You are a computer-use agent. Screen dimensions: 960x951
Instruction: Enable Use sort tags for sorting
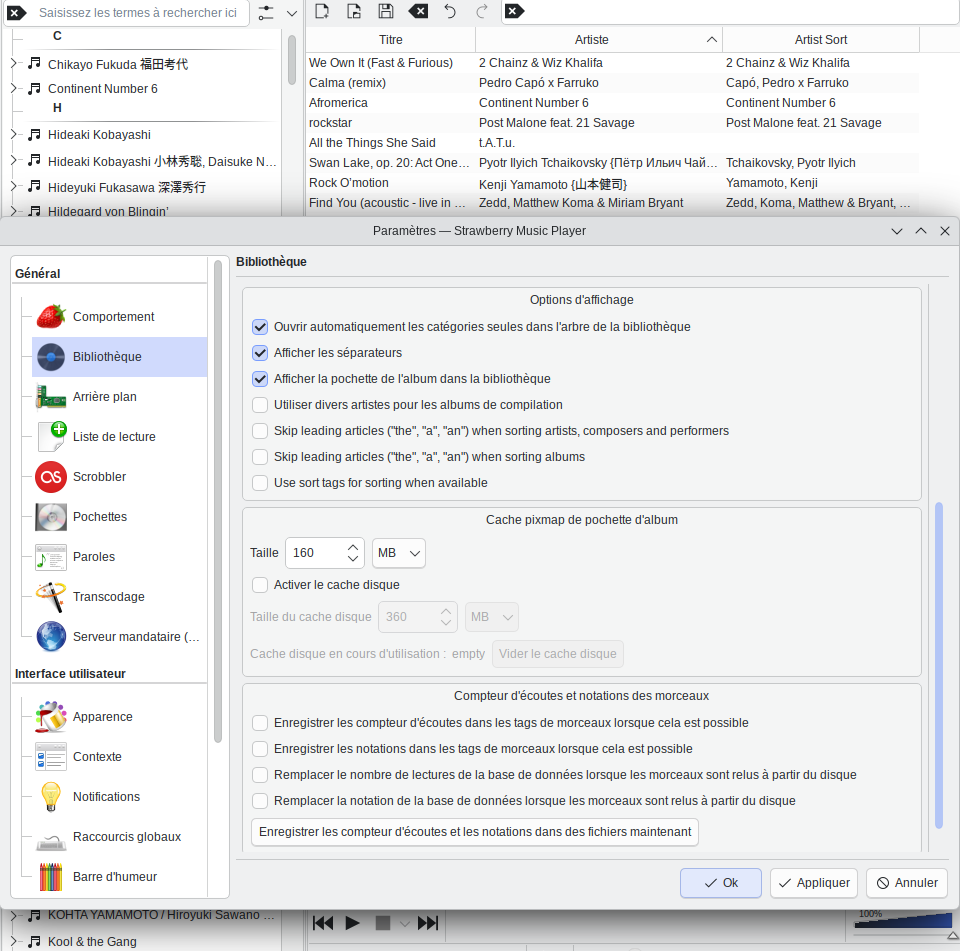coord(260,483)
